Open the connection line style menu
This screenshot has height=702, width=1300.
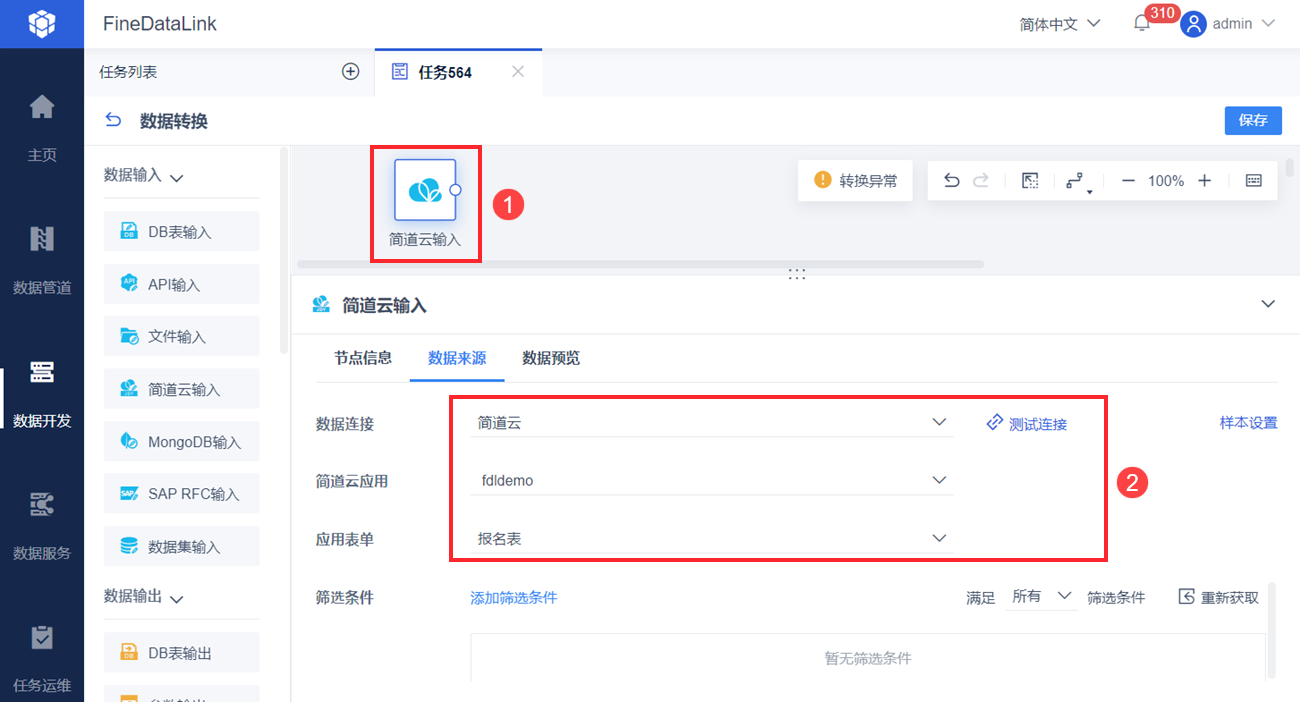click(1077, 181)
